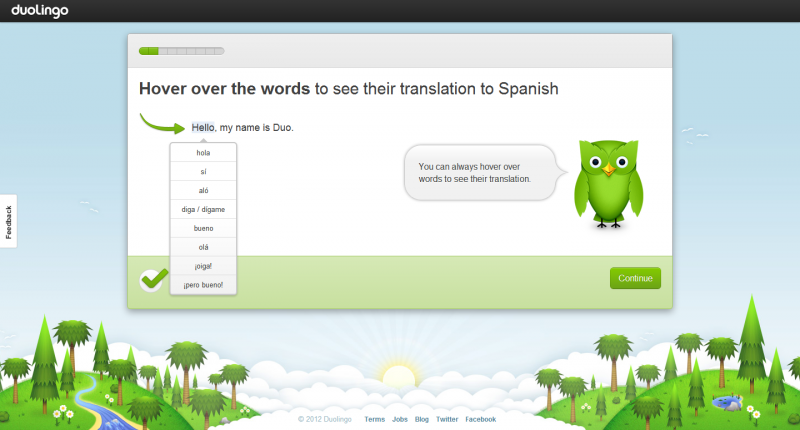Open the Terms link in footer
Image resolution: width=800 pixels, height=430 pixels.
tap(374, 419)
